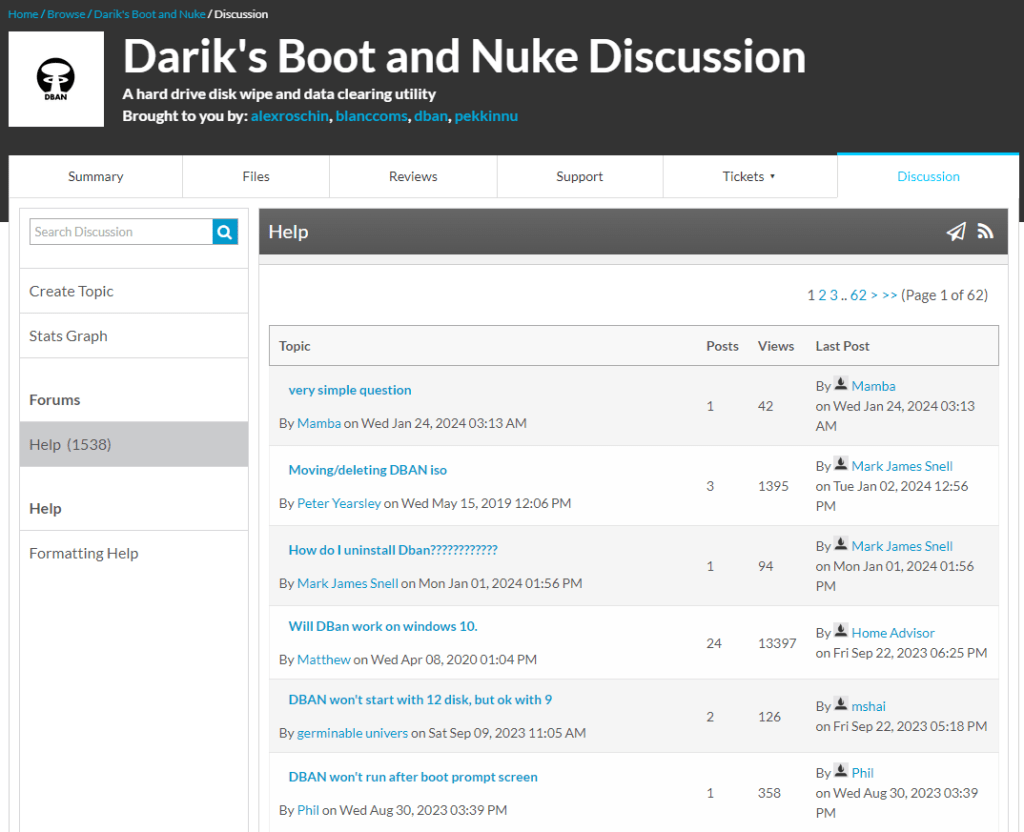Viewport: 1024px width, 832px height.
Task: Click Mamba author link under very simple question
Action: (x=319, y=423)
